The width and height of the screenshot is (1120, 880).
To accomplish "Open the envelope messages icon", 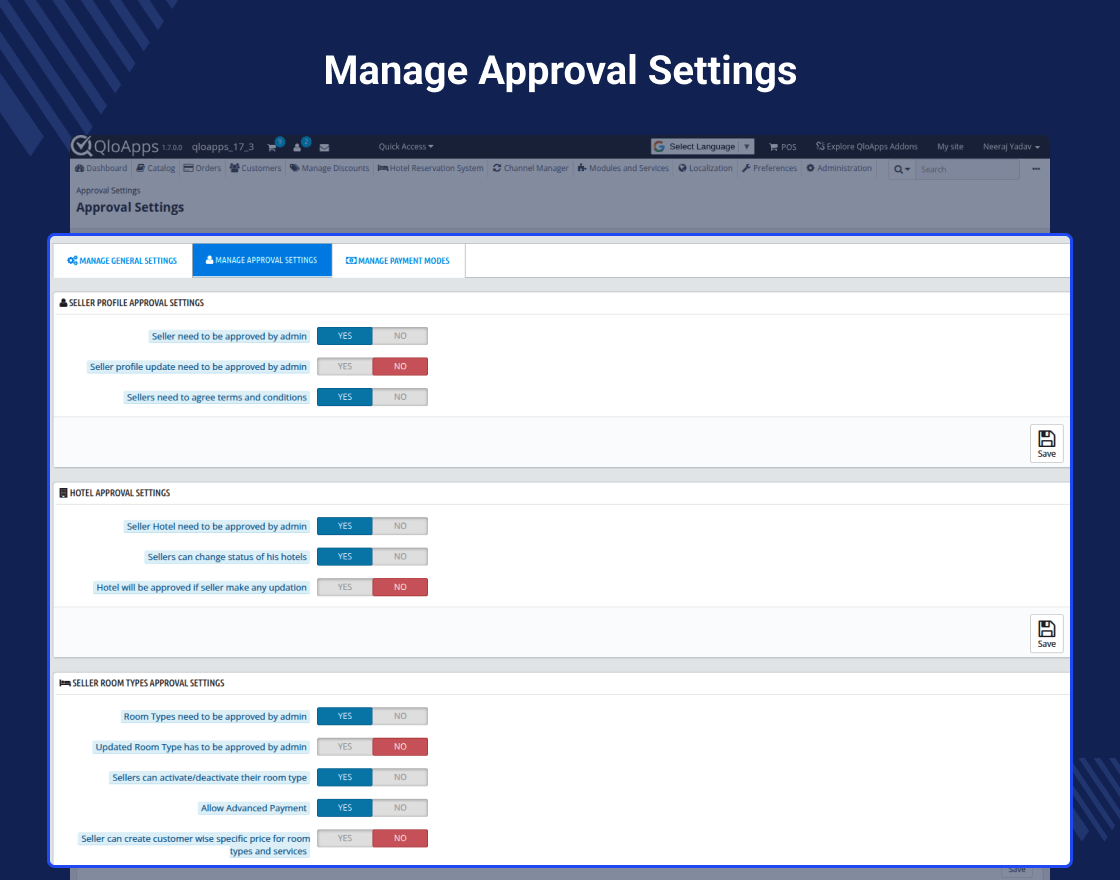I will [x=324, y=147].
